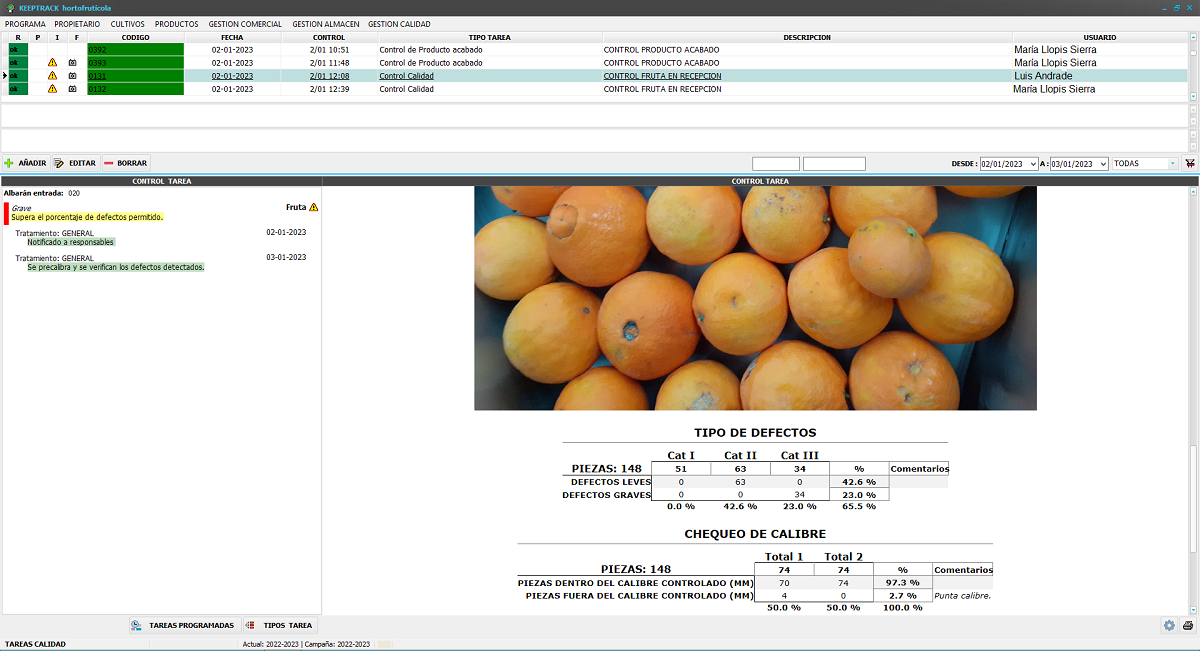Open the CULTIVOS menu
1200x651 pixels.
[127, 23]
